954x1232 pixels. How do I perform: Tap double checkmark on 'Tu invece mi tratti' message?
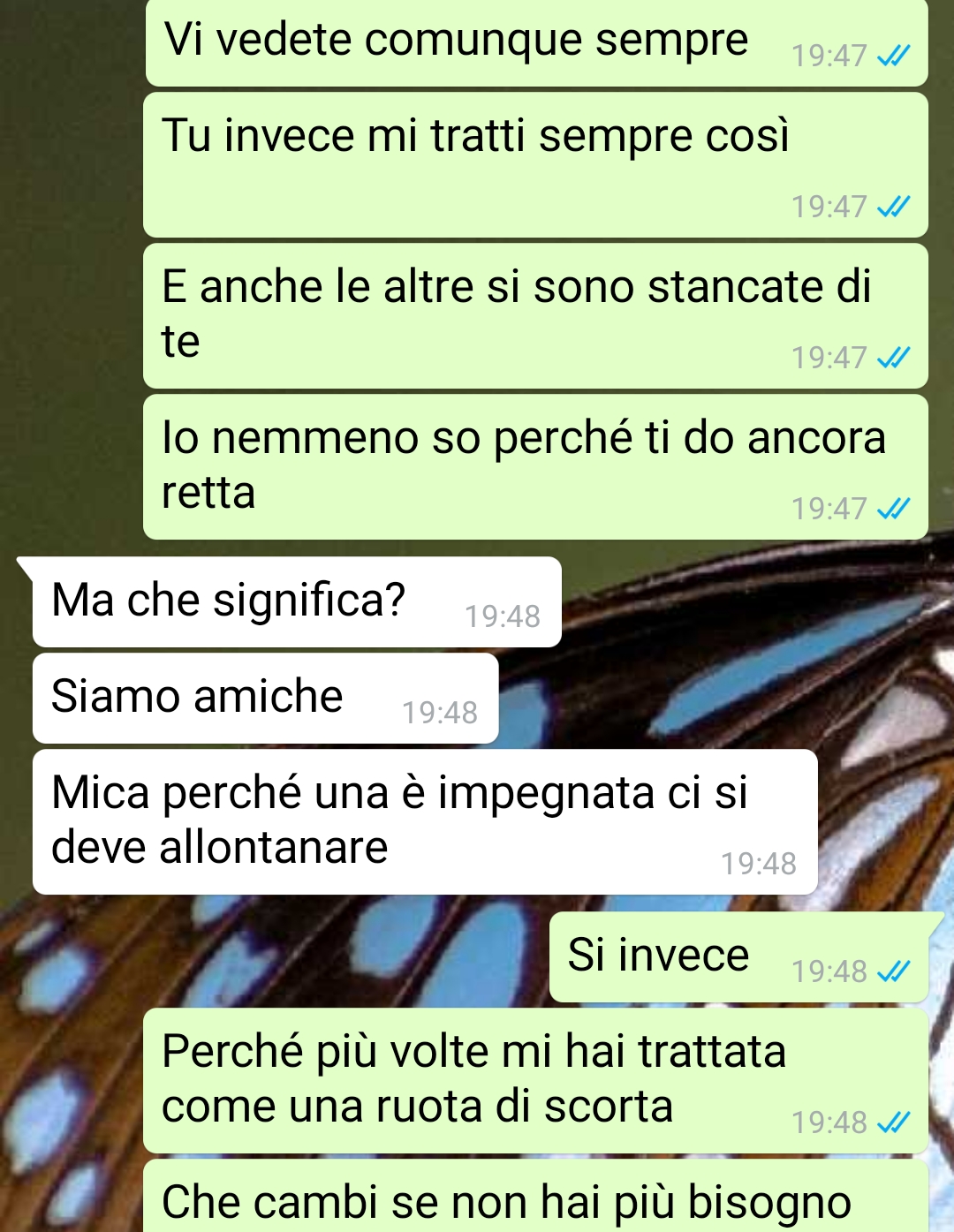tap(893, 208)
